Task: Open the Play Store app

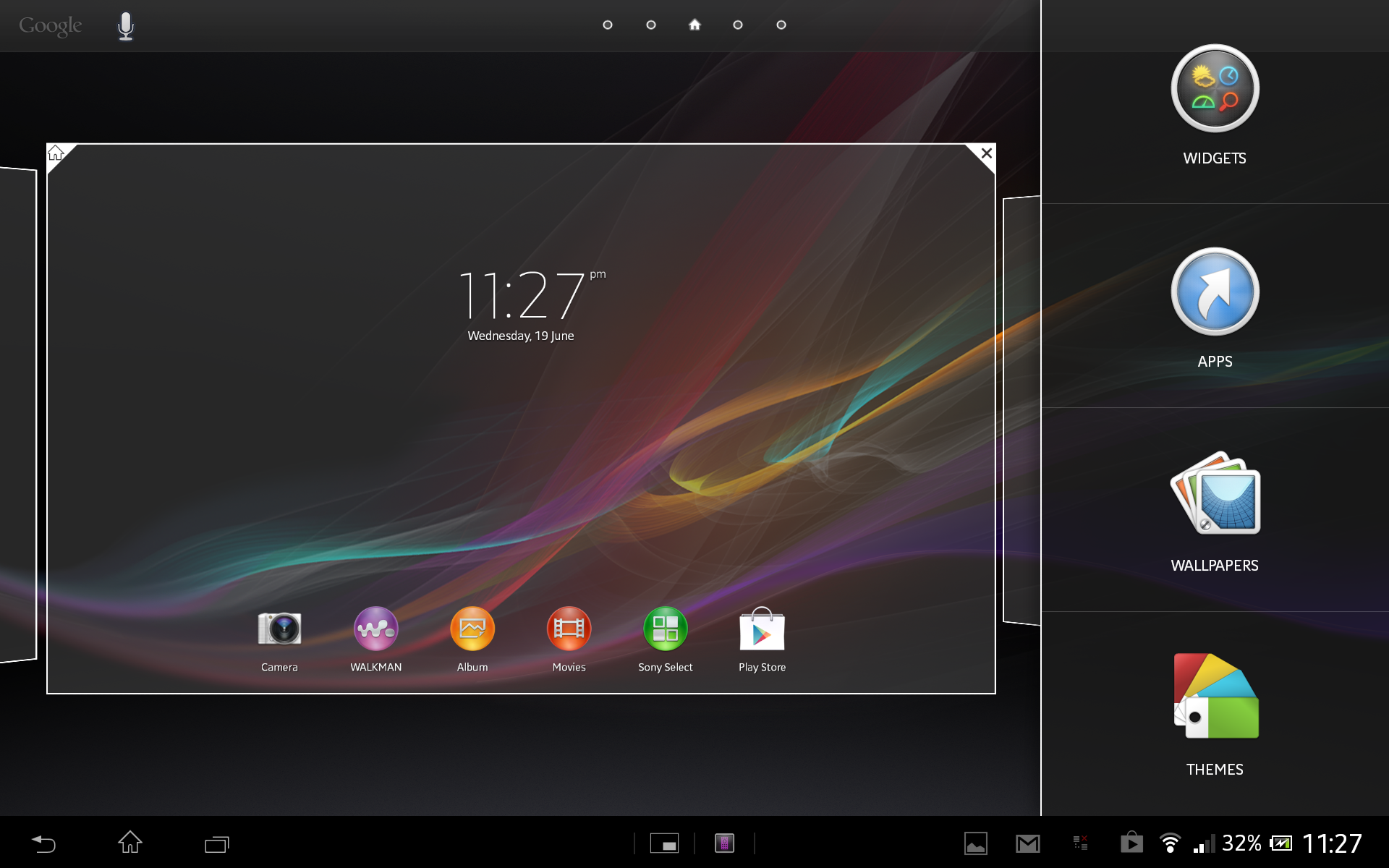Action: tap(762, 629)
